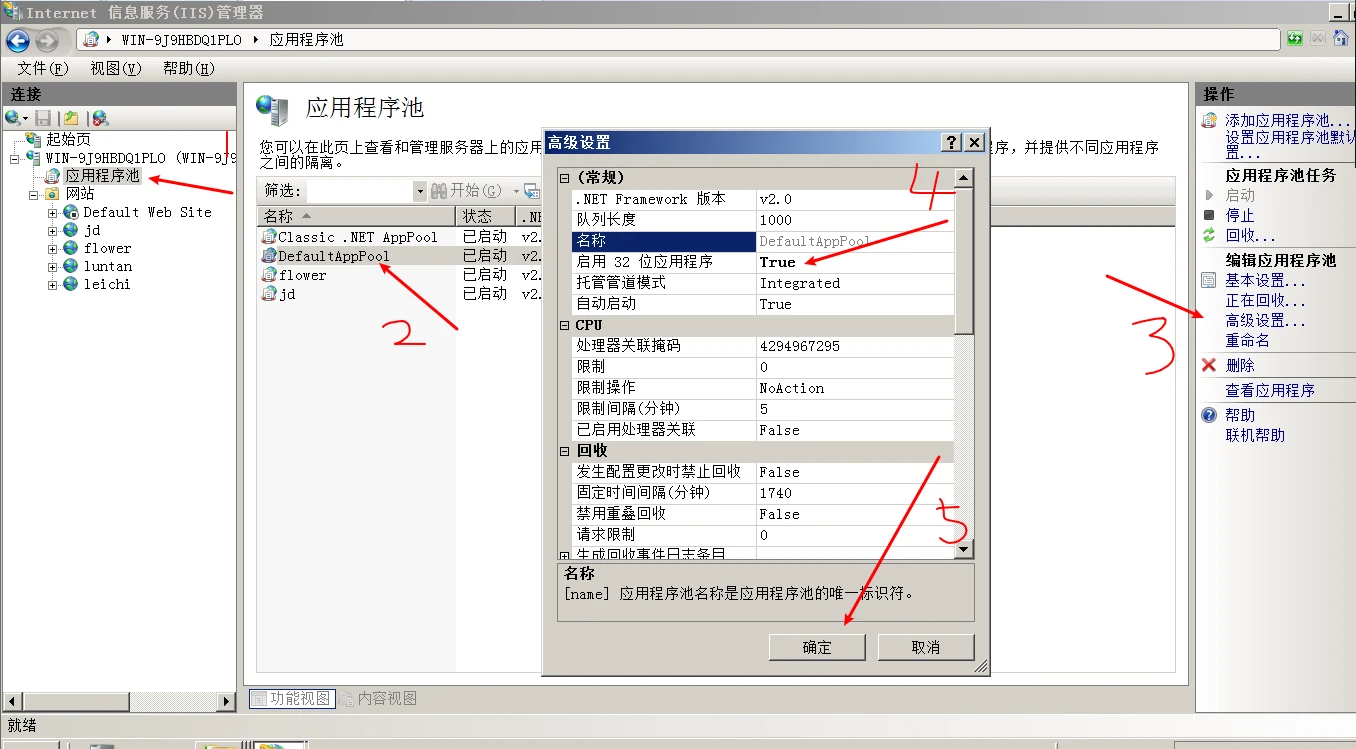
Task: Click the globe icon beside luntan in tree
Action: pos(70,266)
